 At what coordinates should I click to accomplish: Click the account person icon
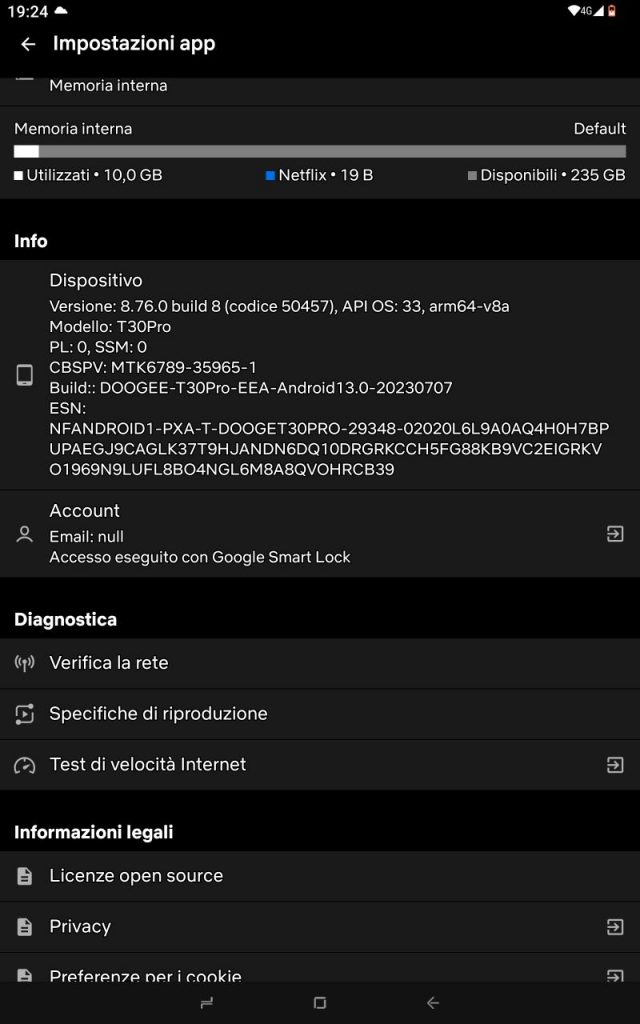(x=24, y=534)
